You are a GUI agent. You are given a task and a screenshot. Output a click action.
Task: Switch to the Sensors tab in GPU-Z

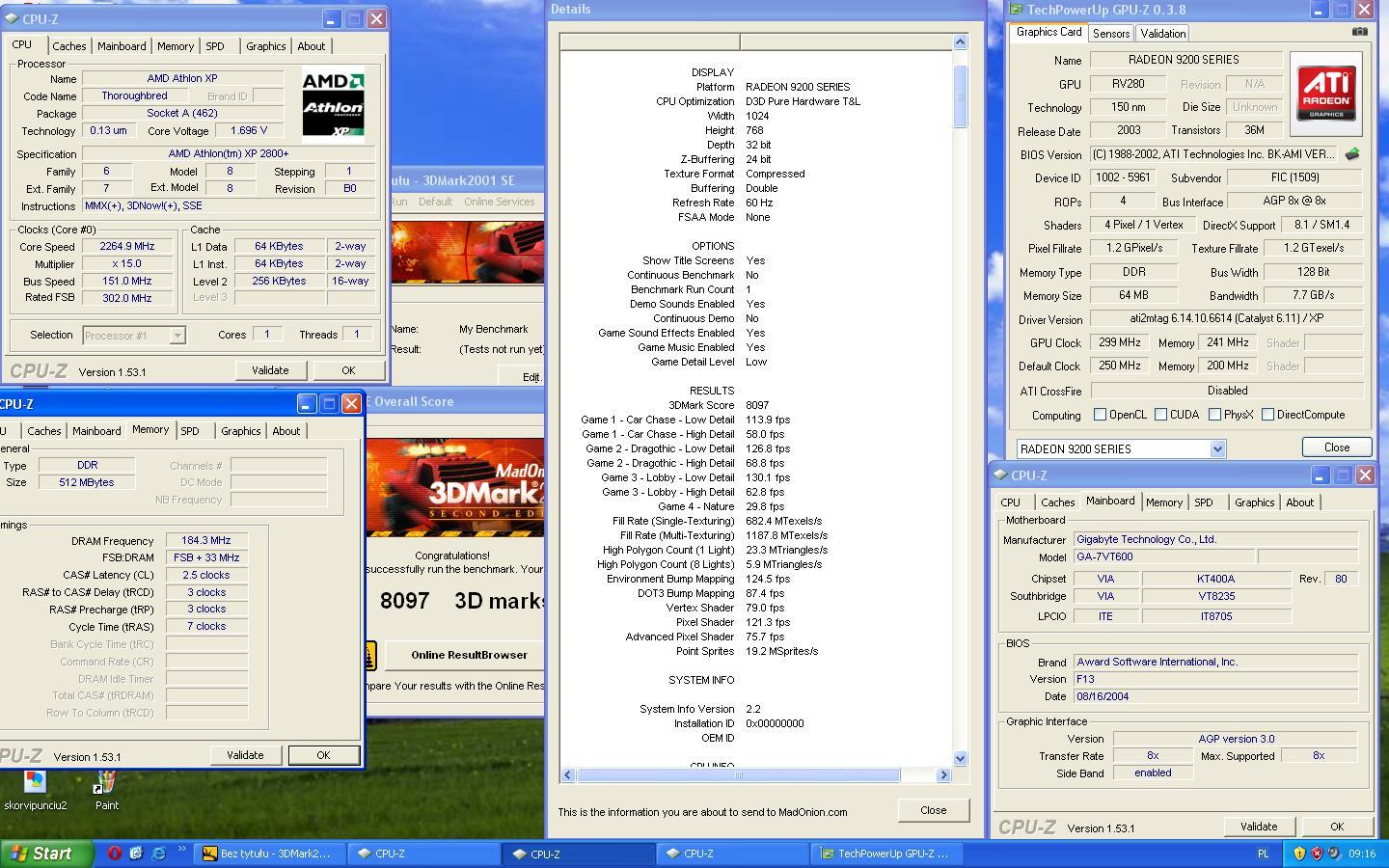pos(1110,33)
